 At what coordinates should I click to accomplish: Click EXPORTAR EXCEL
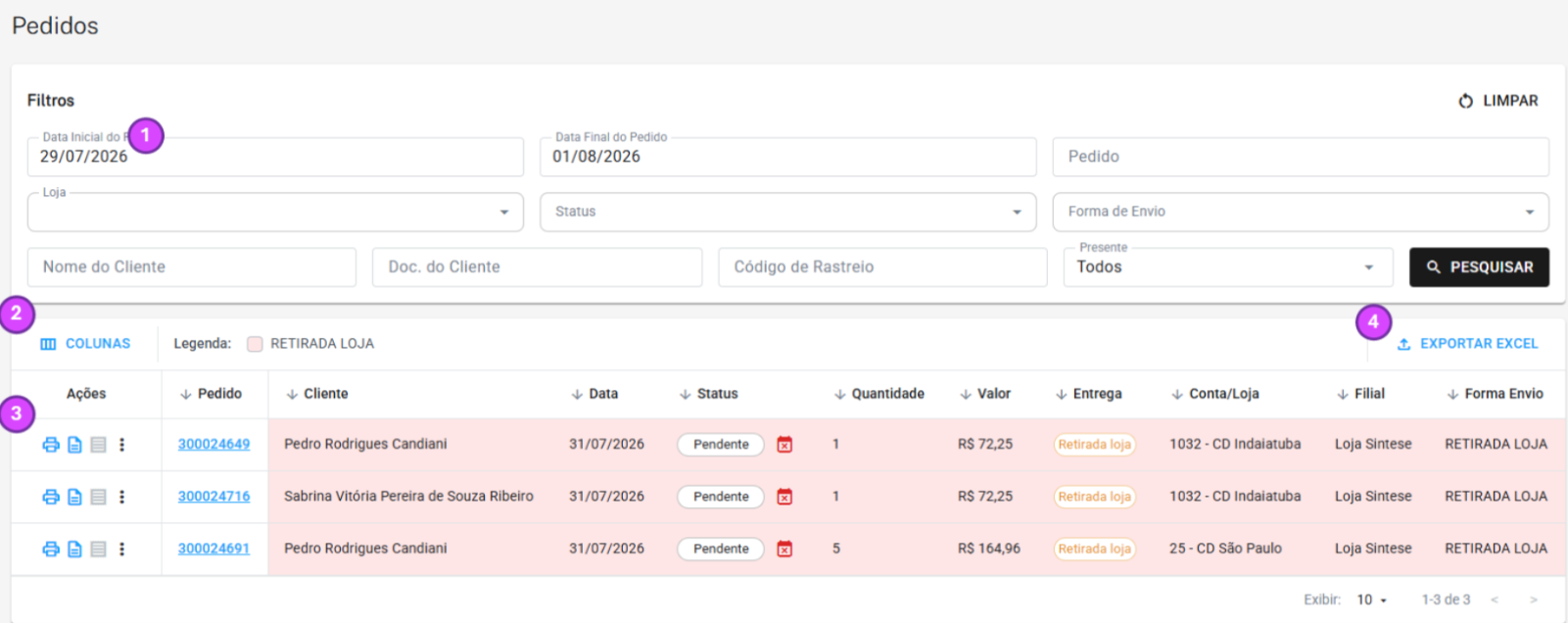1467,344
